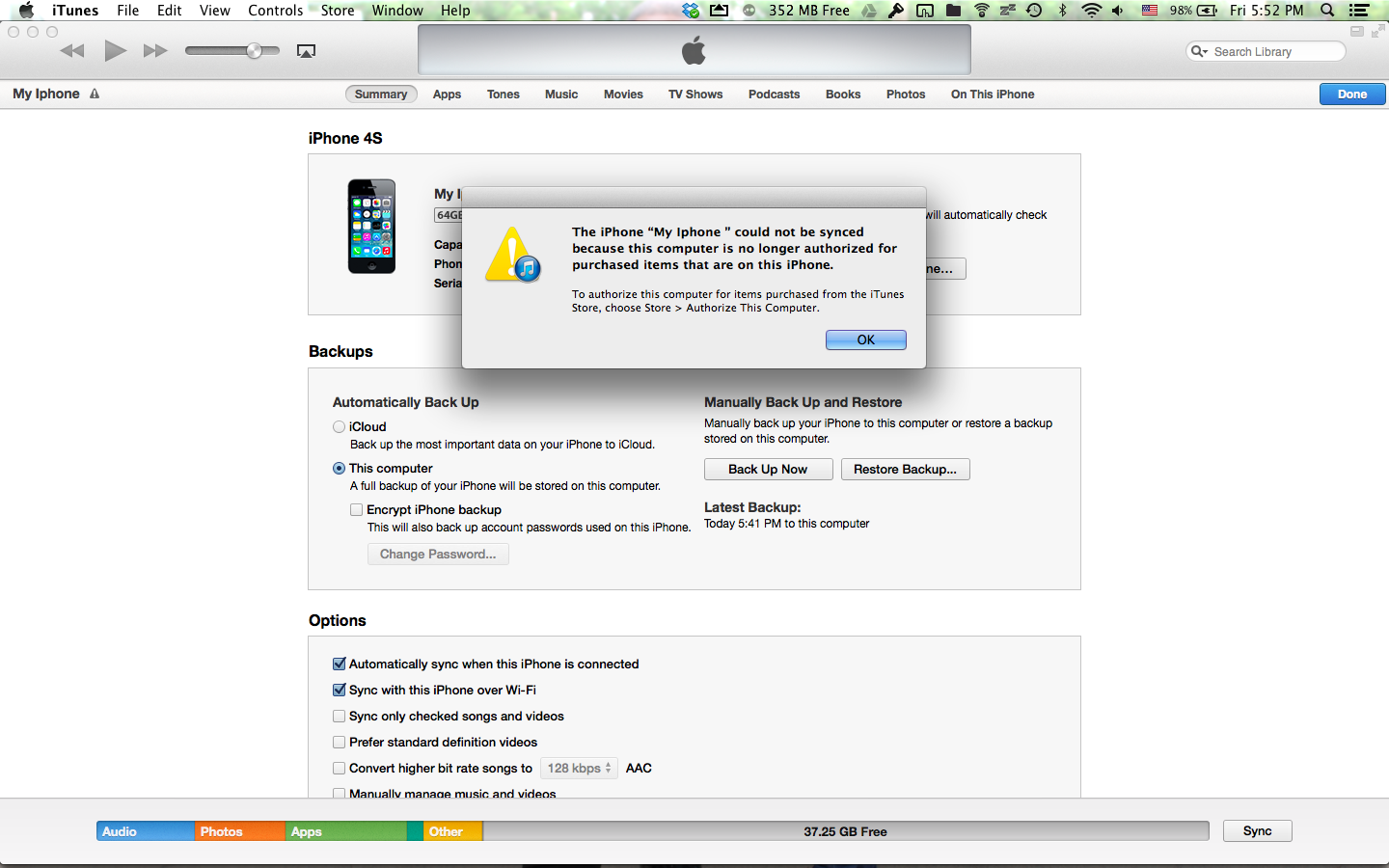
Task: Click inside the Search Library field
Action: coord(1273,50)
